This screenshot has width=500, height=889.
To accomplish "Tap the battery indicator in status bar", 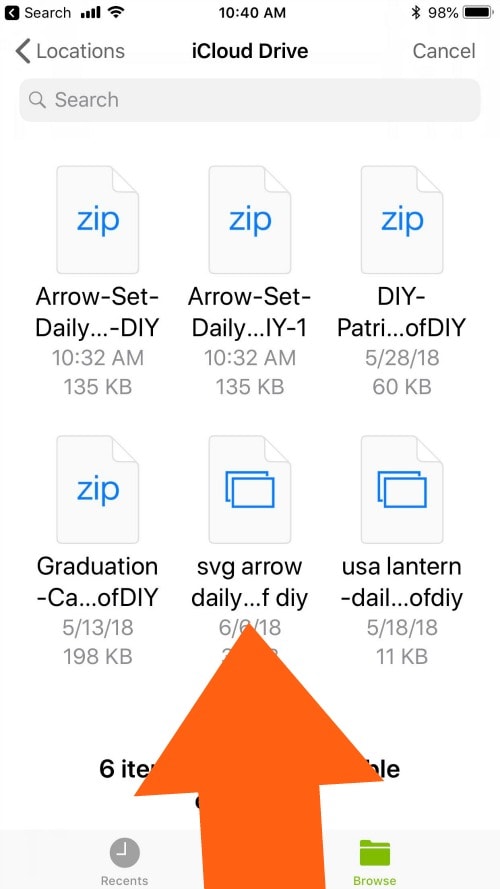I will 478,12.
